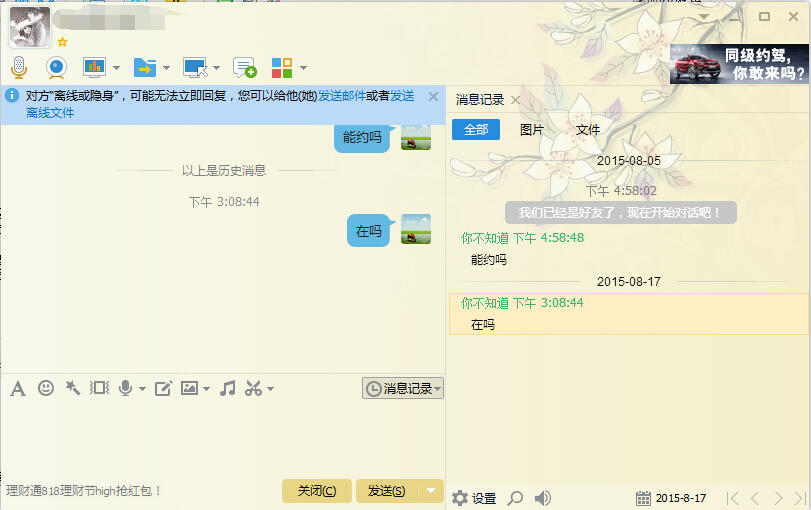Capture a screenshot with scissors icon
This screenshot has width=811, height=510.
(x=253, y=388)
